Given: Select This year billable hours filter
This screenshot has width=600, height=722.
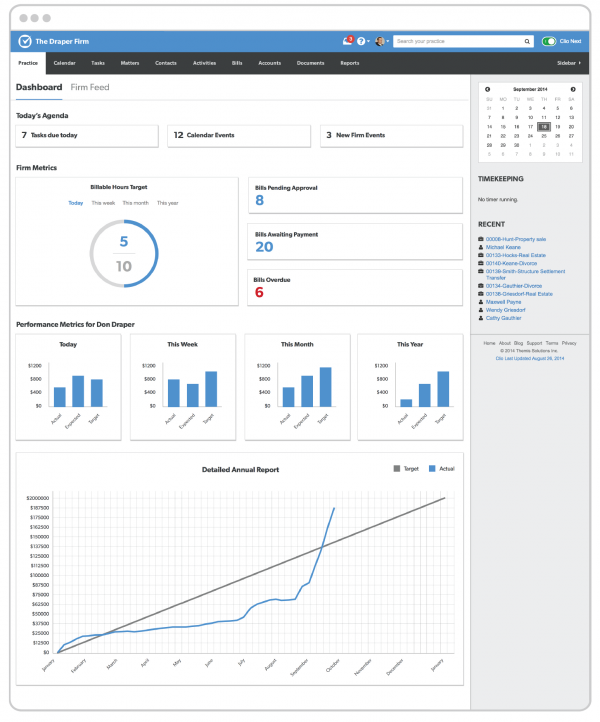Looking at the screenshot, I should pos(168,203).
